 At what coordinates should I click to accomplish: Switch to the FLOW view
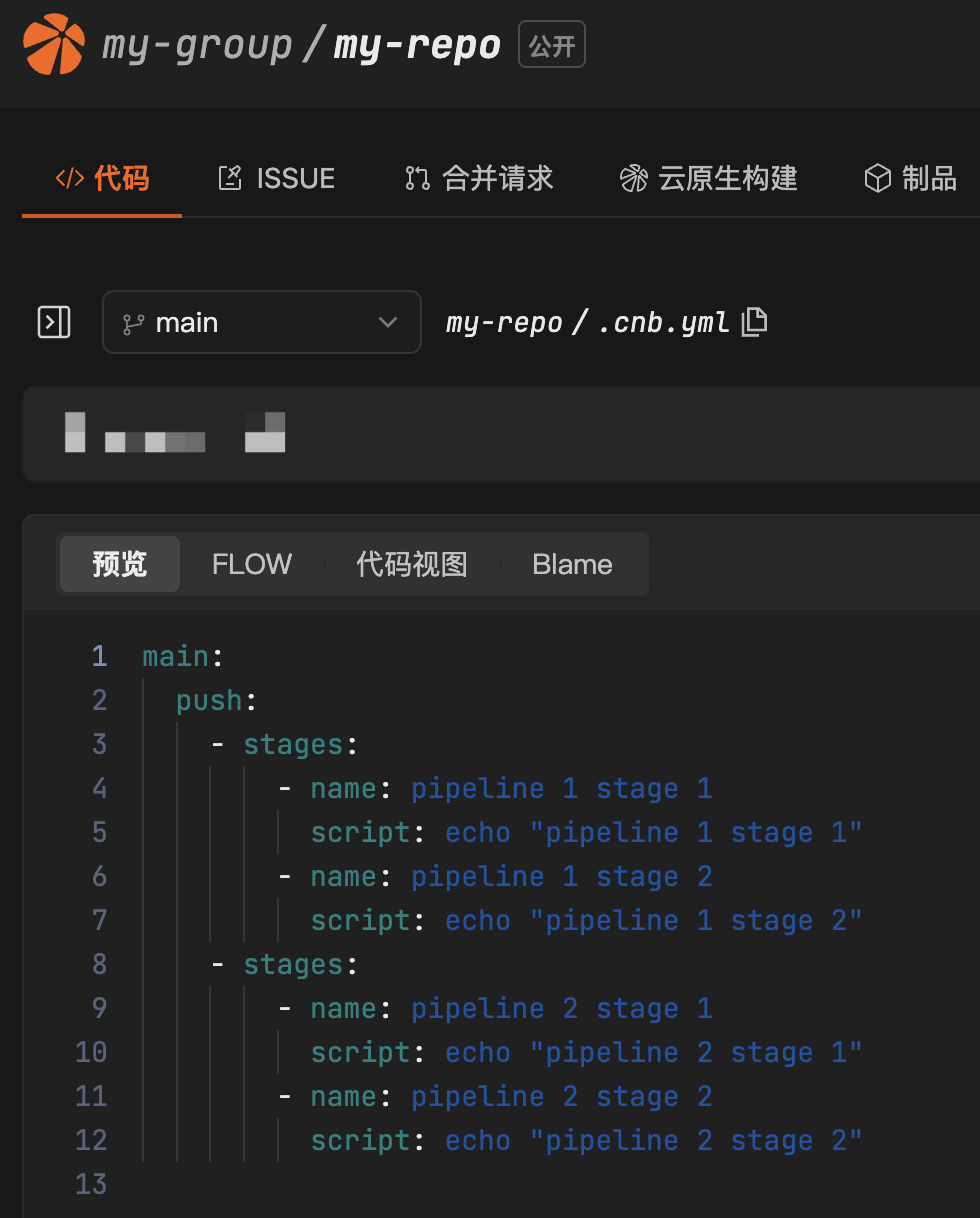point(252,565)
